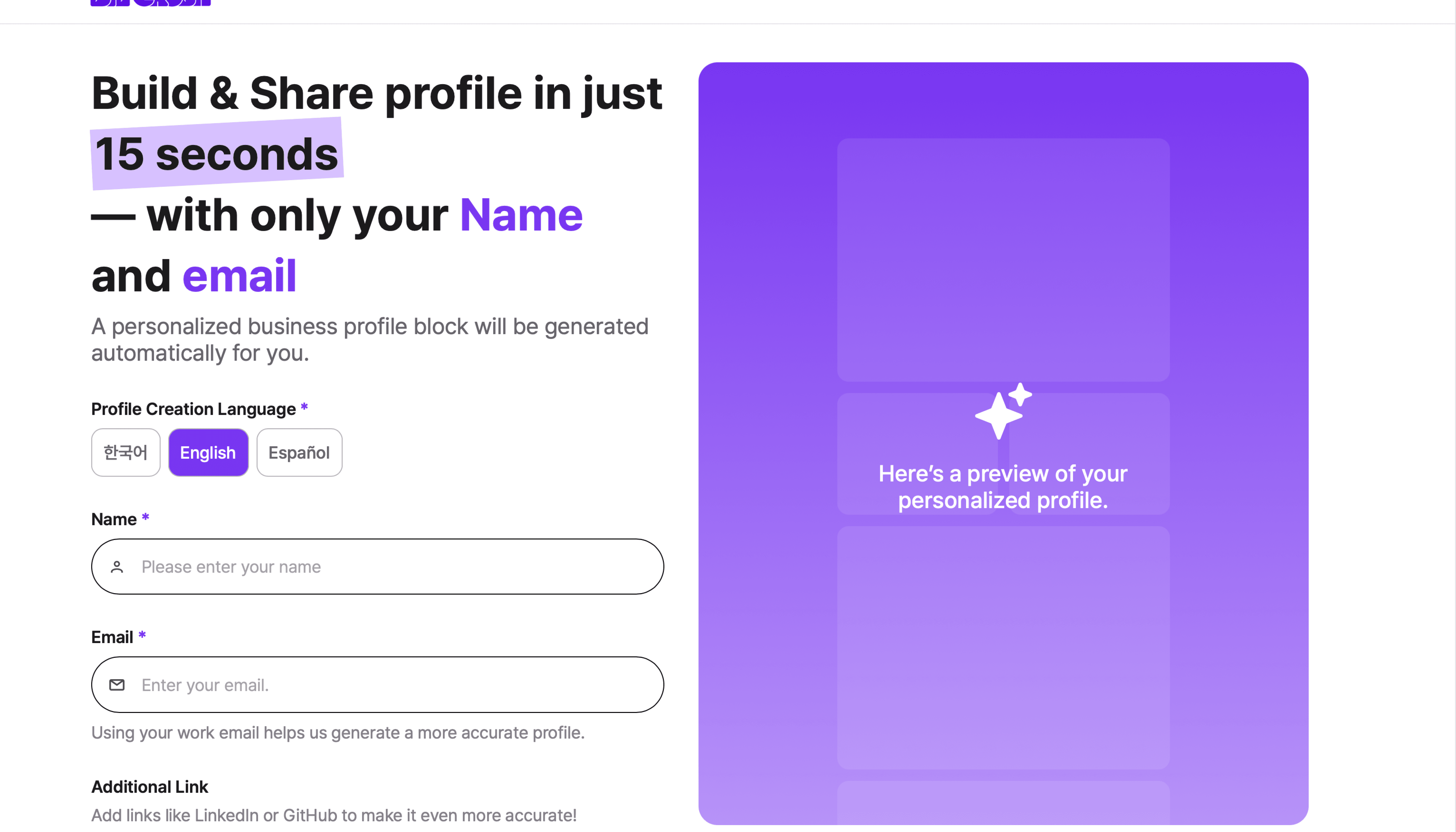Image resolution: width=1456 pixels, height=832 pixels.
Task: Click the Email field label
Action: coord(112,637)
